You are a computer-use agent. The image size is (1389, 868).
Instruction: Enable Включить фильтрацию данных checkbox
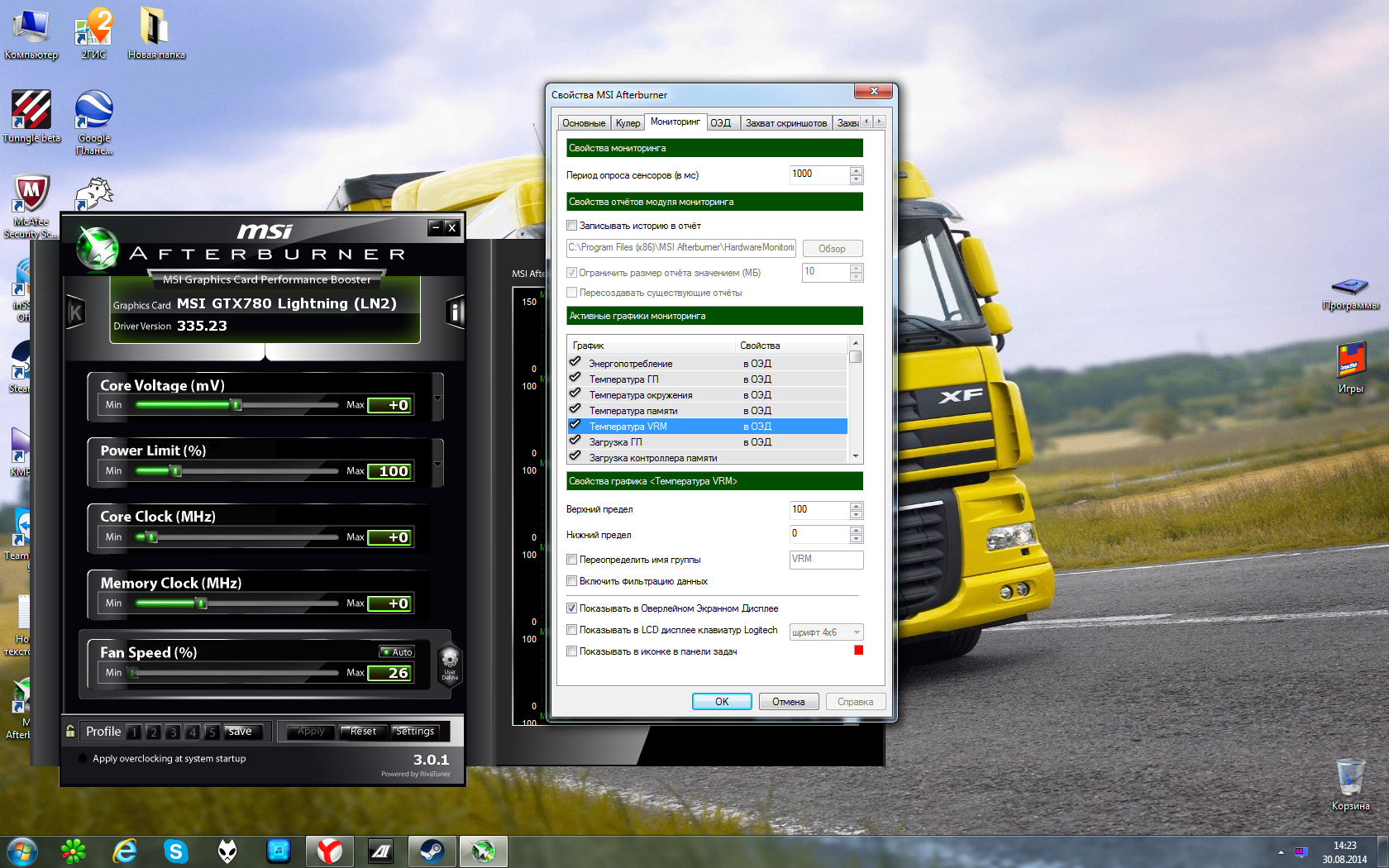coord(571,581)
